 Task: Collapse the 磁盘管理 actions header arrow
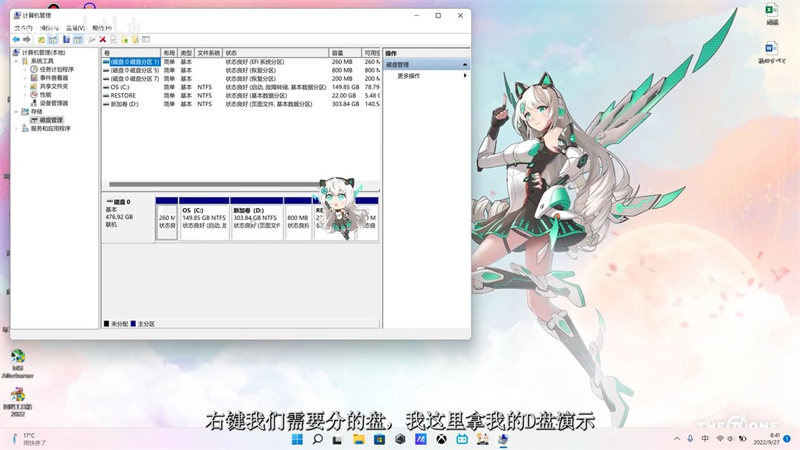pyautogui.click(x=465, y=65)
